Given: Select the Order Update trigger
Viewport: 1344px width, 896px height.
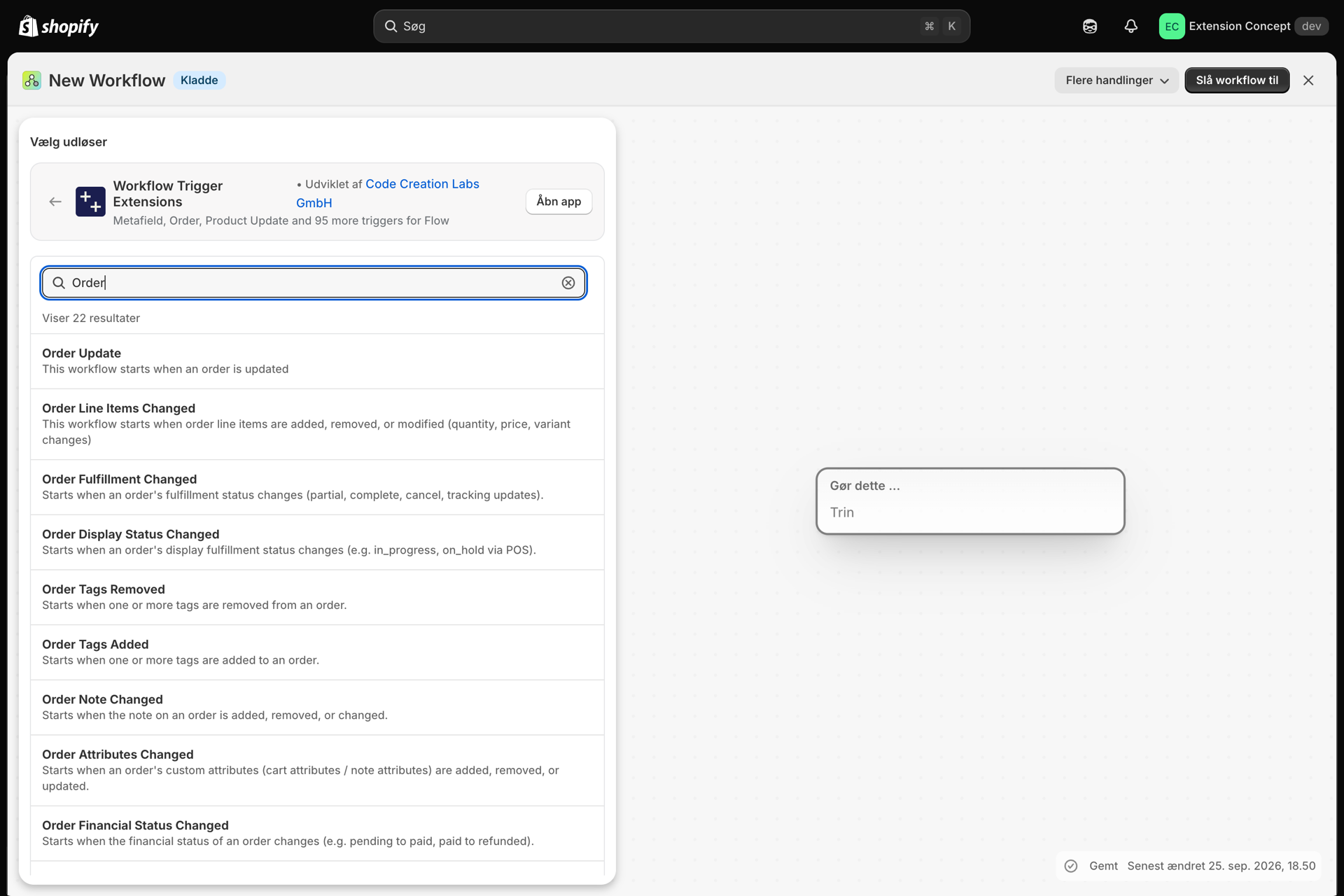Looking at the screenshot, I should [317, 361].
